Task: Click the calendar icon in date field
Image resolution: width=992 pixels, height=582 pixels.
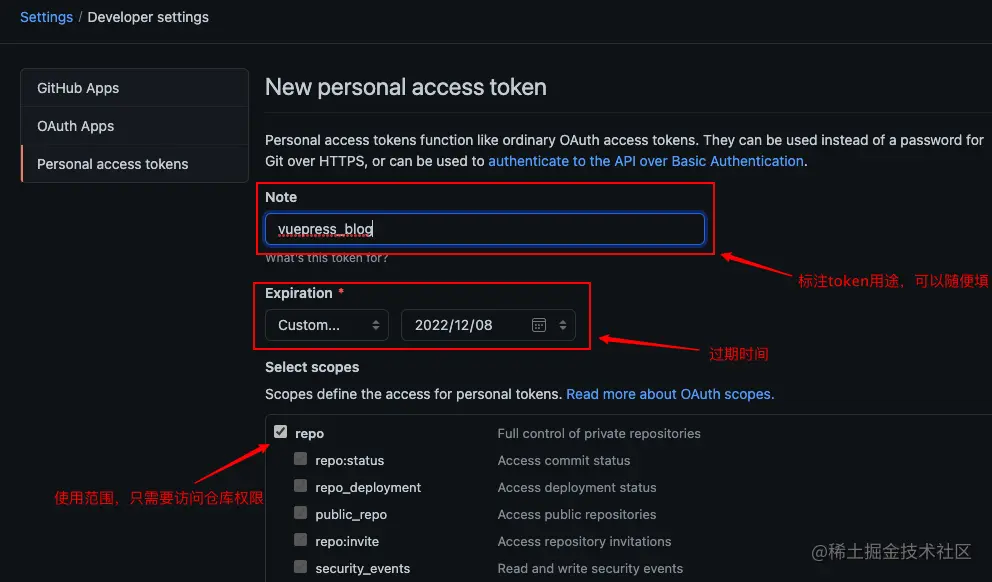Action: click(538, 325)
